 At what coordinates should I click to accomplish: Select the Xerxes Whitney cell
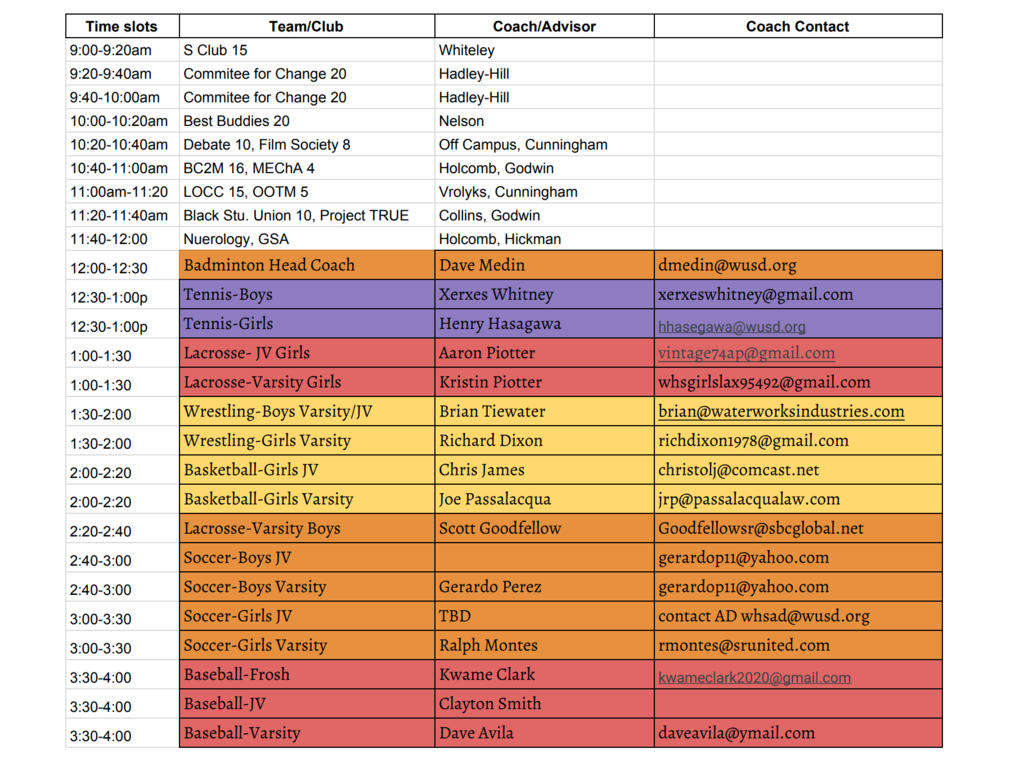pos(544,295)
